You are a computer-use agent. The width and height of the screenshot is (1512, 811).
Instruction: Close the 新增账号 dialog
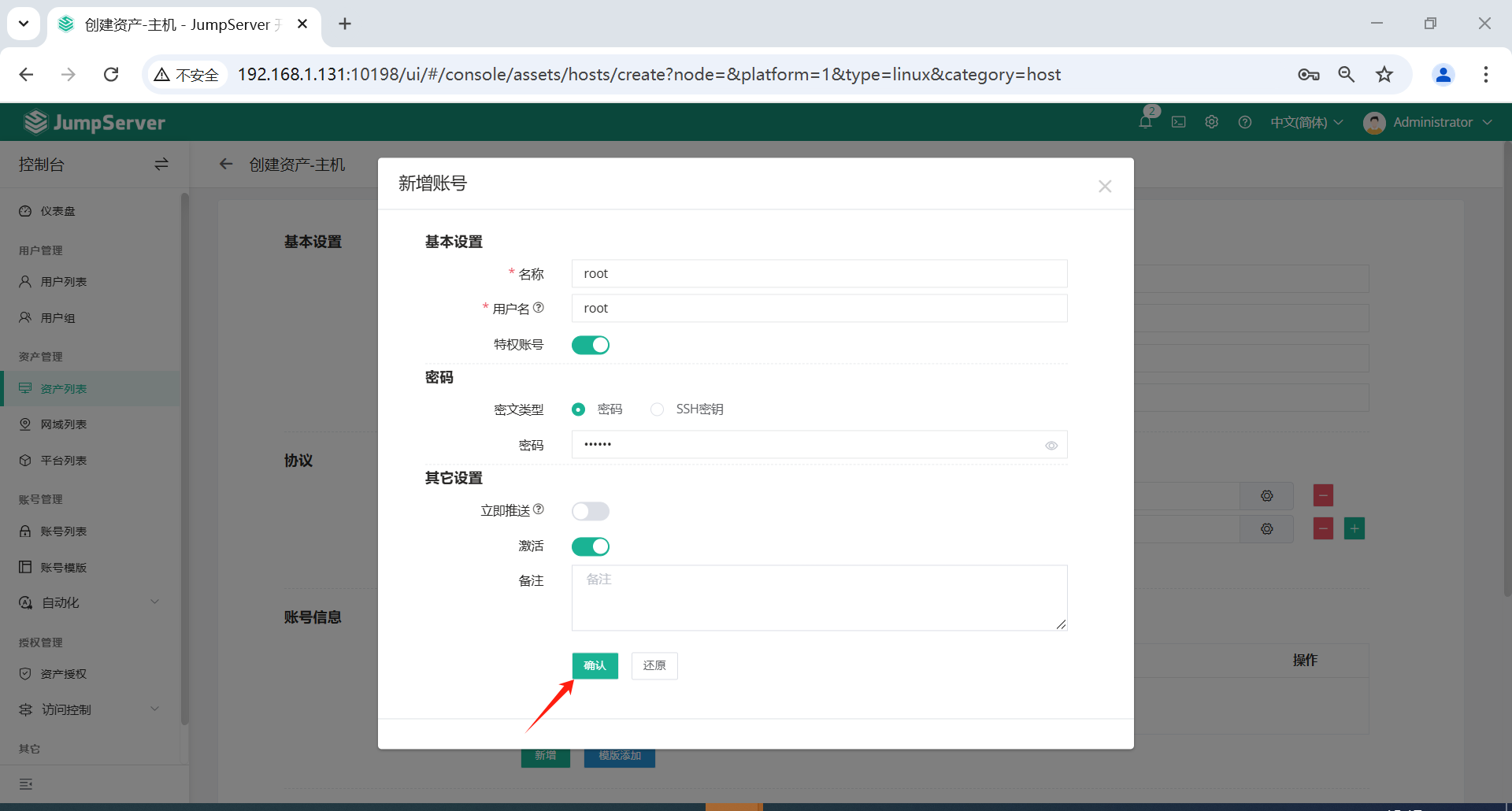coord(1105,186)
